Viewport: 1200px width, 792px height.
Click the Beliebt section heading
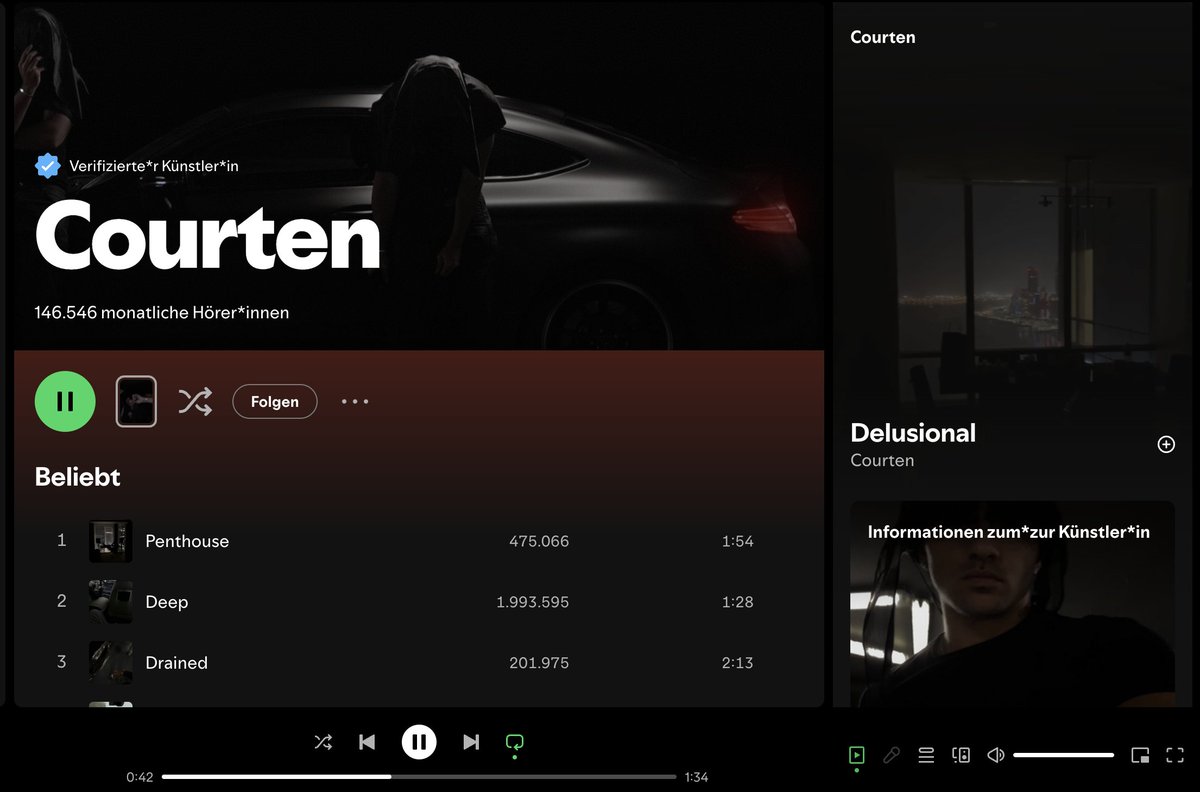click(78, 477)
